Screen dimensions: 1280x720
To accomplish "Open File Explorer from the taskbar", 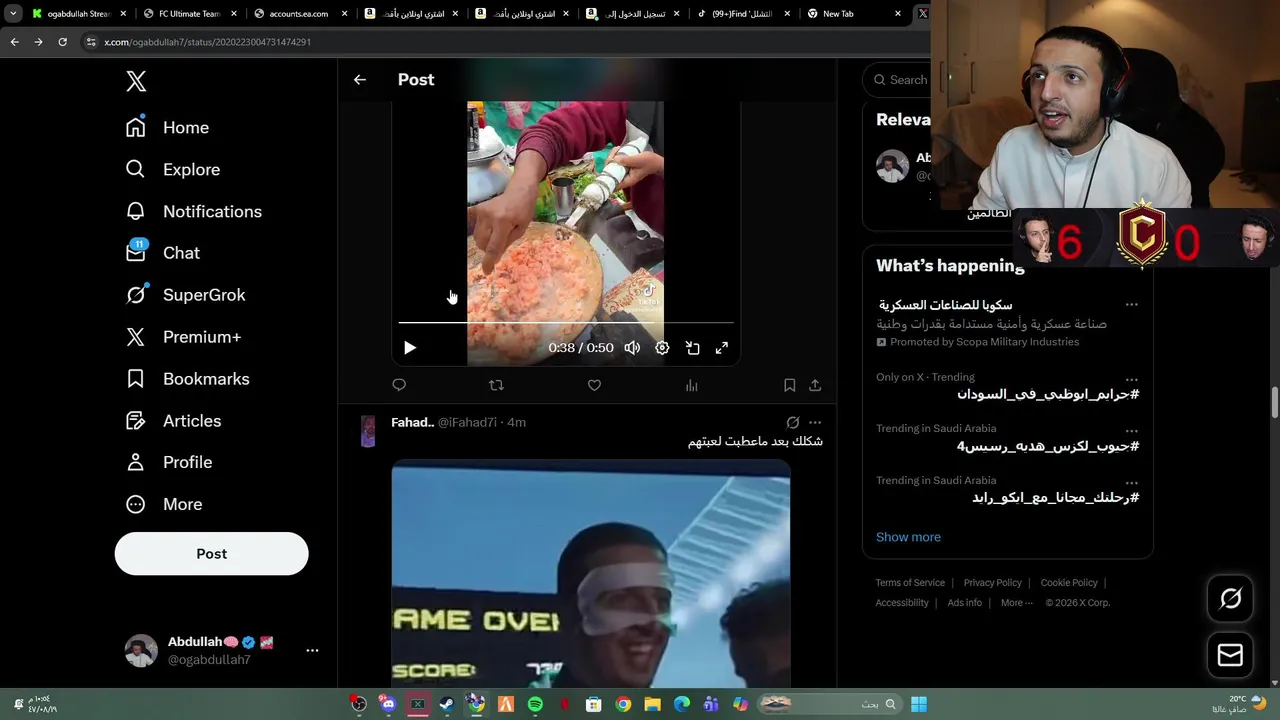I will [652, 704].
